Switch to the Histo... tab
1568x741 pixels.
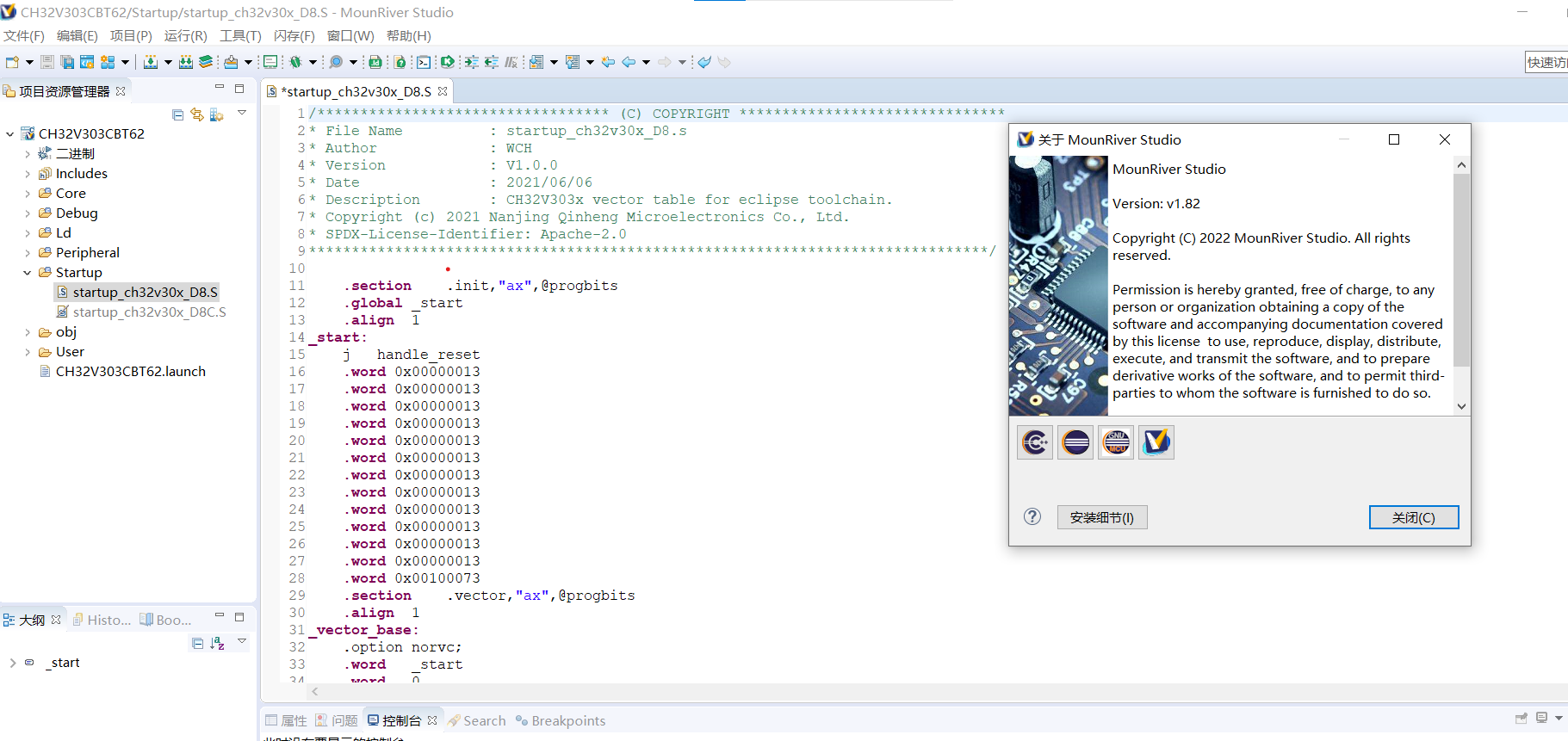102,620
